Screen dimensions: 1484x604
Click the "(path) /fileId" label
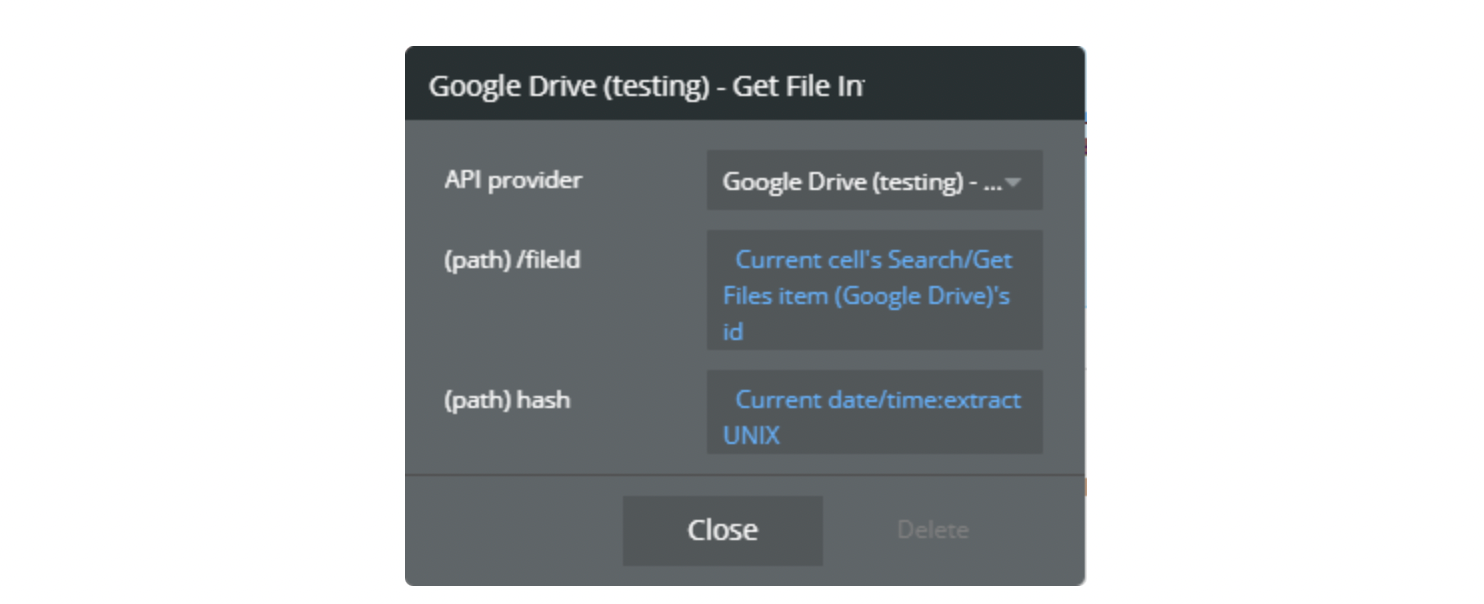pos(512,260)
